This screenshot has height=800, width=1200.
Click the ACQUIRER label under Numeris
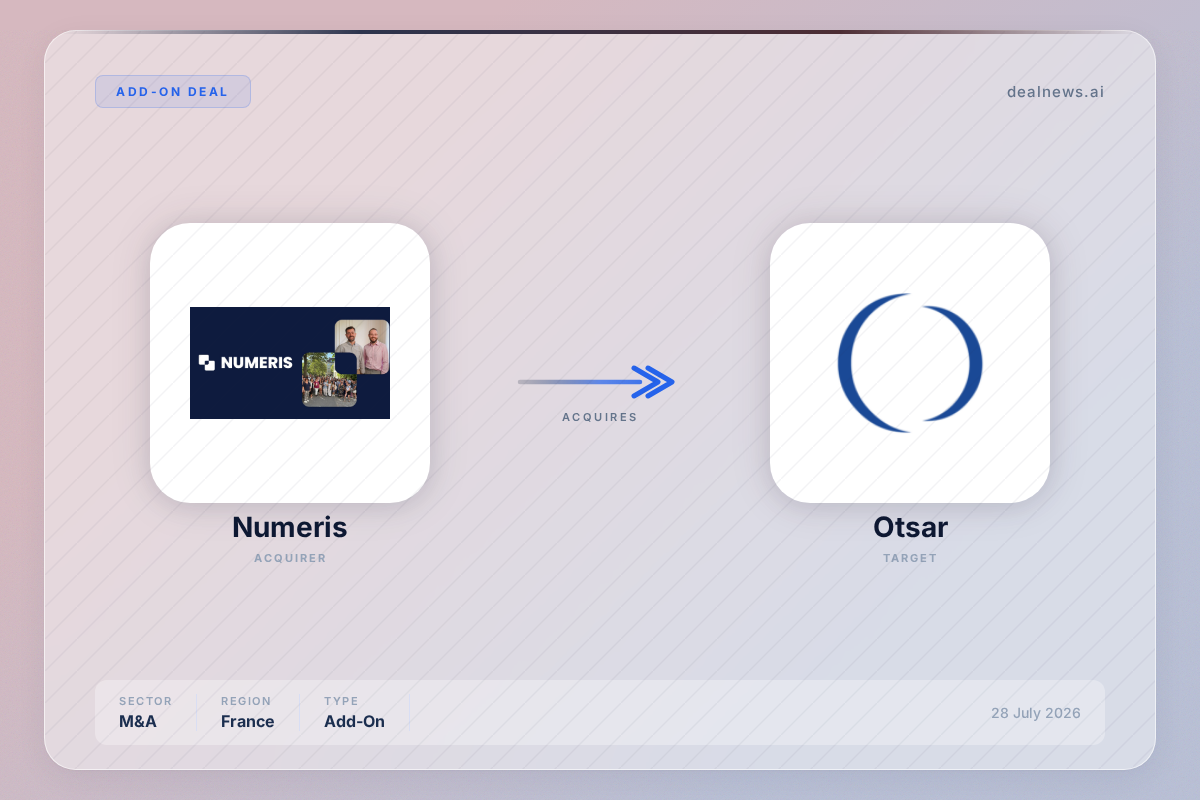pos(290,558)
